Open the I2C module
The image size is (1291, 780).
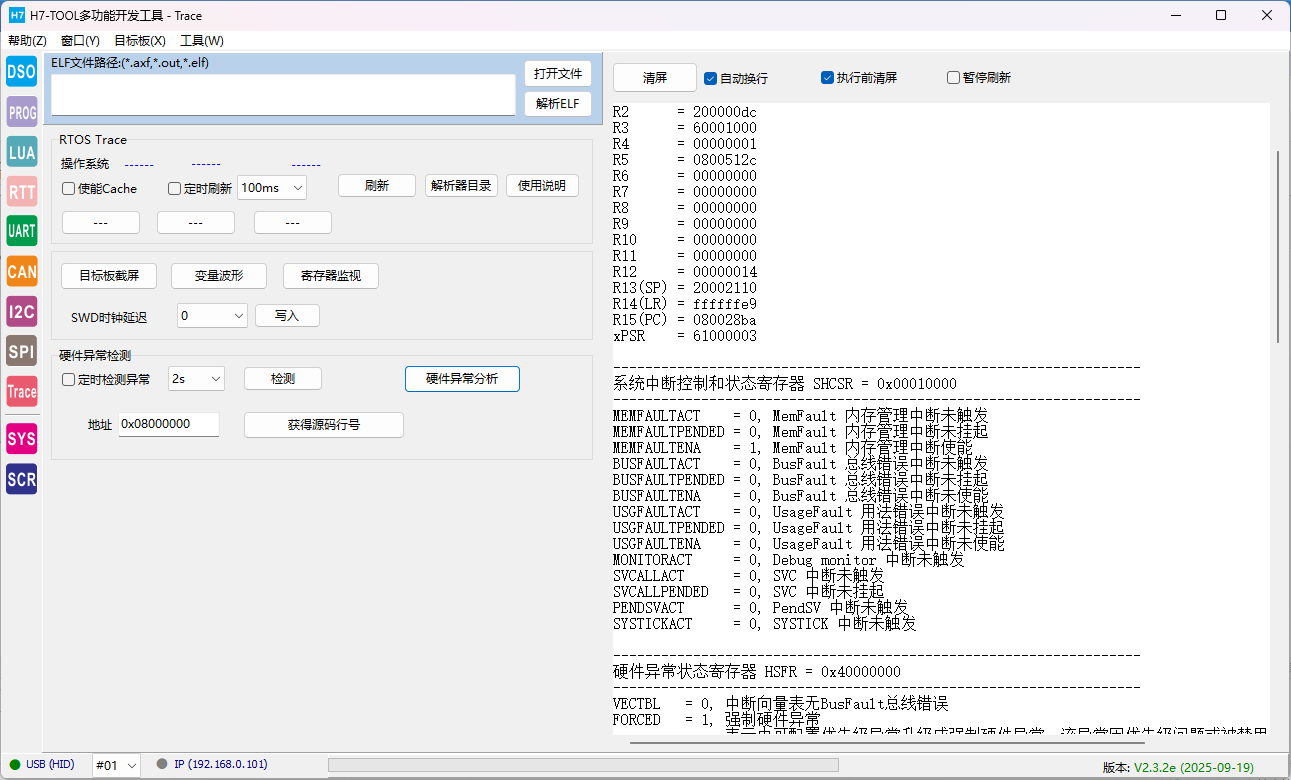click(x=22, y=311)
